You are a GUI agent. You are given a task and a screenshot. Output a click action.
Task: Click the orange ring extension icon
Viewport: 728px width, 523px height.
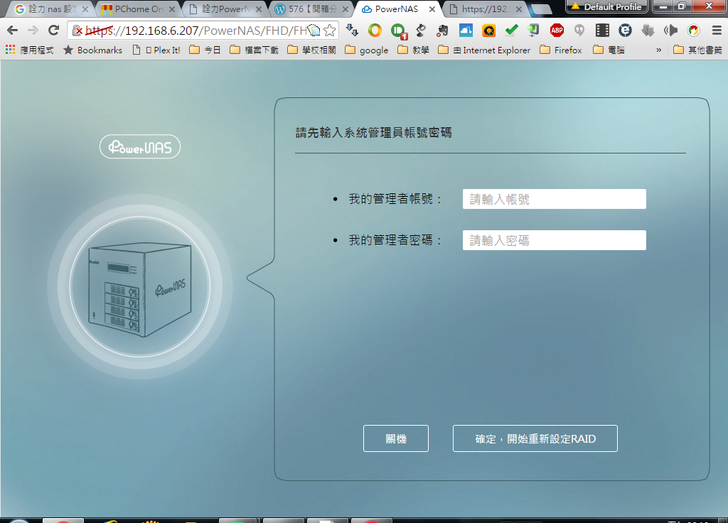point(375,31)
